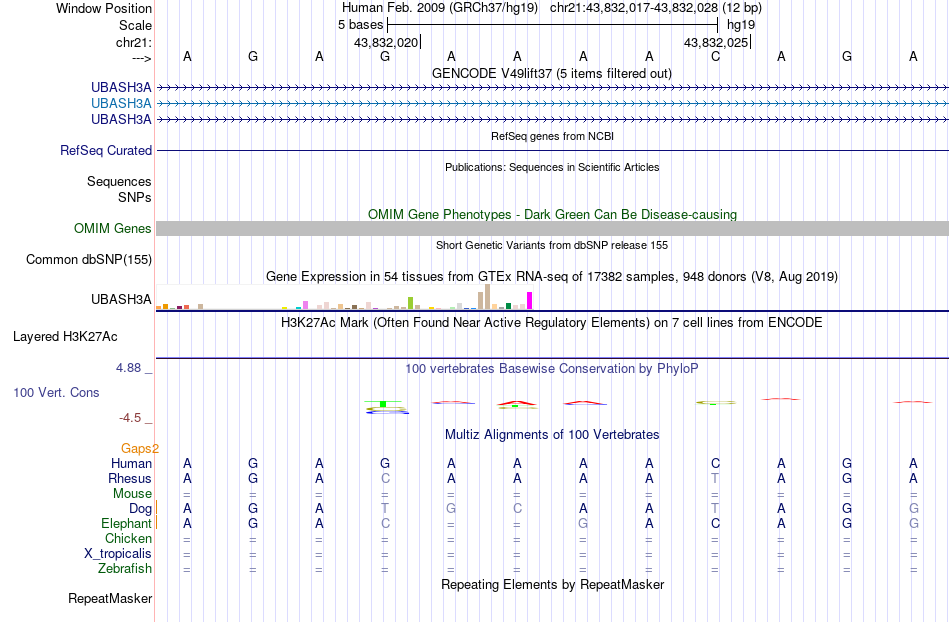950x622 pixels.
Task: Click the lime green GTEx expression bar
Action: point(411,303)
